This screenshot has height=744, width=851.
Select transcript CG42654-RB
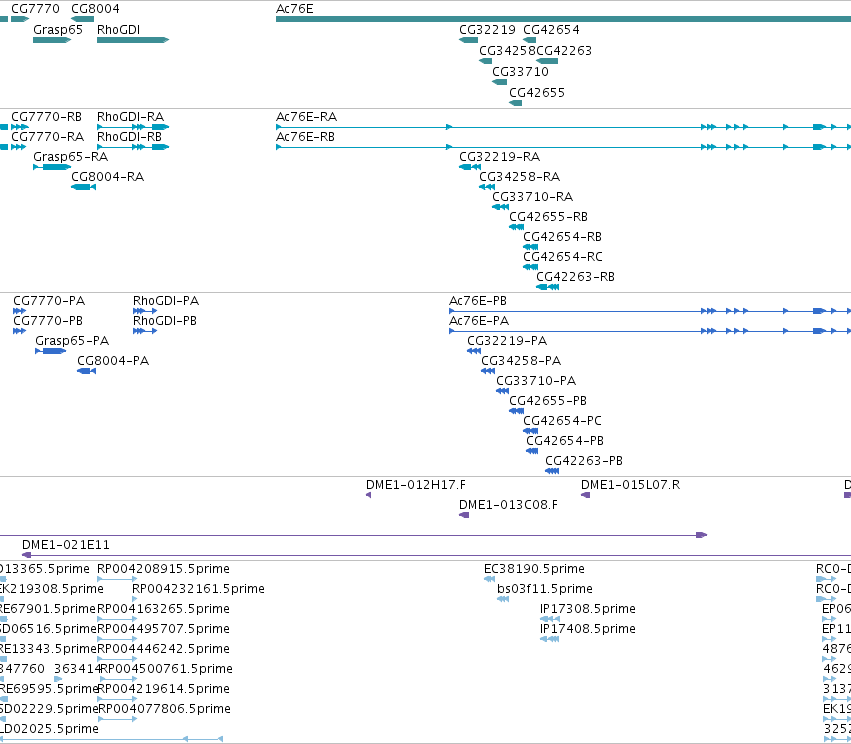[562, 237]
